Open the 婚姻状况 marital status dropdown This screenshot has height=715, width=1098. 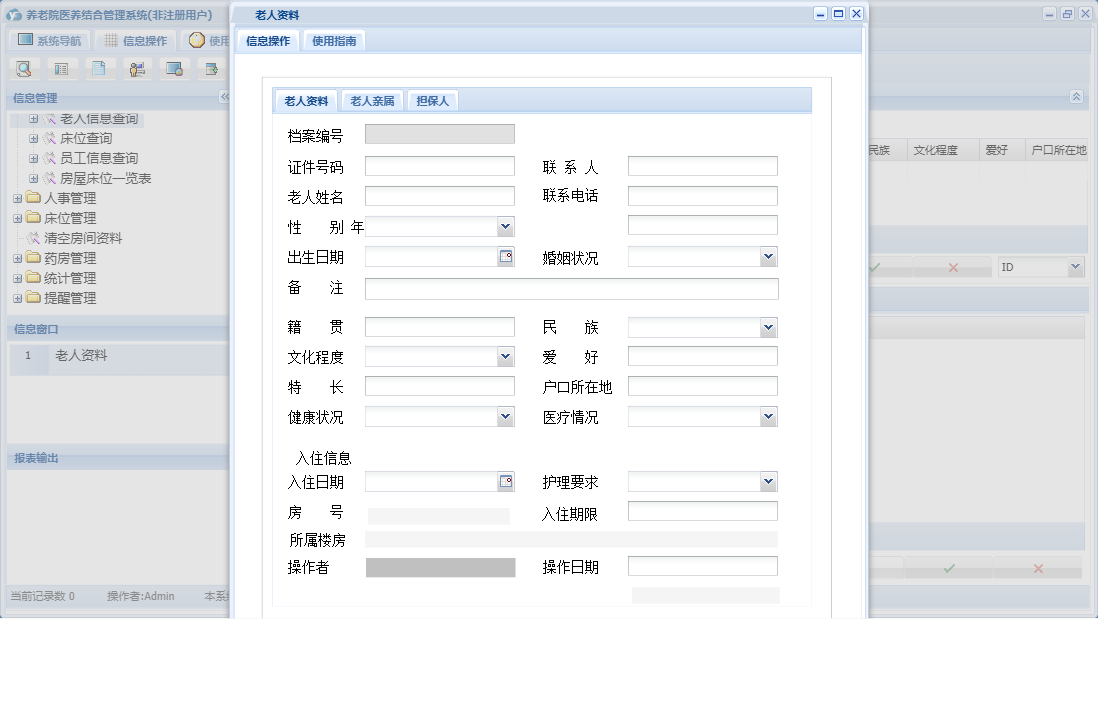[768, 256]
